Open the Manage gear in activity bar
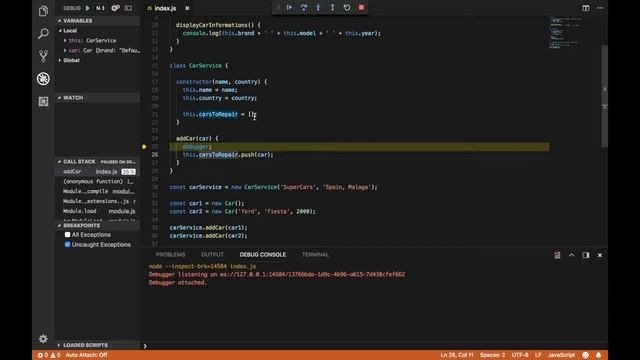 coord(43,339)
